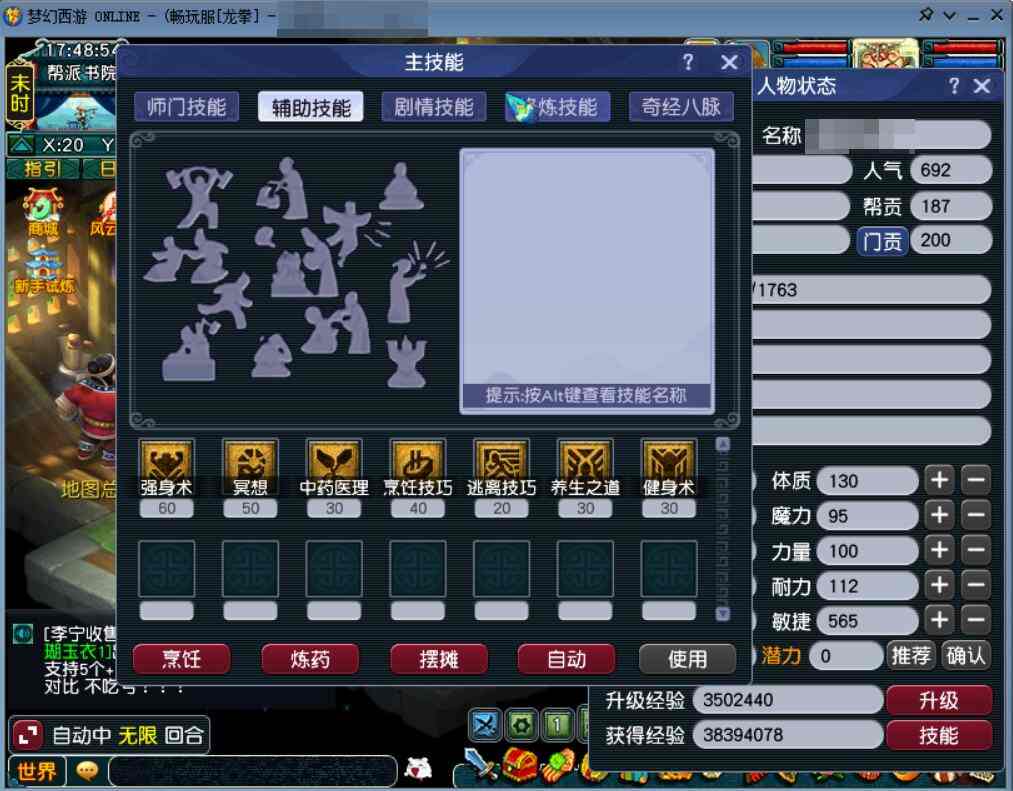Switch to the 修炼技能 tab
This screenshot has height=791, width=1013.
pos(558,107)
